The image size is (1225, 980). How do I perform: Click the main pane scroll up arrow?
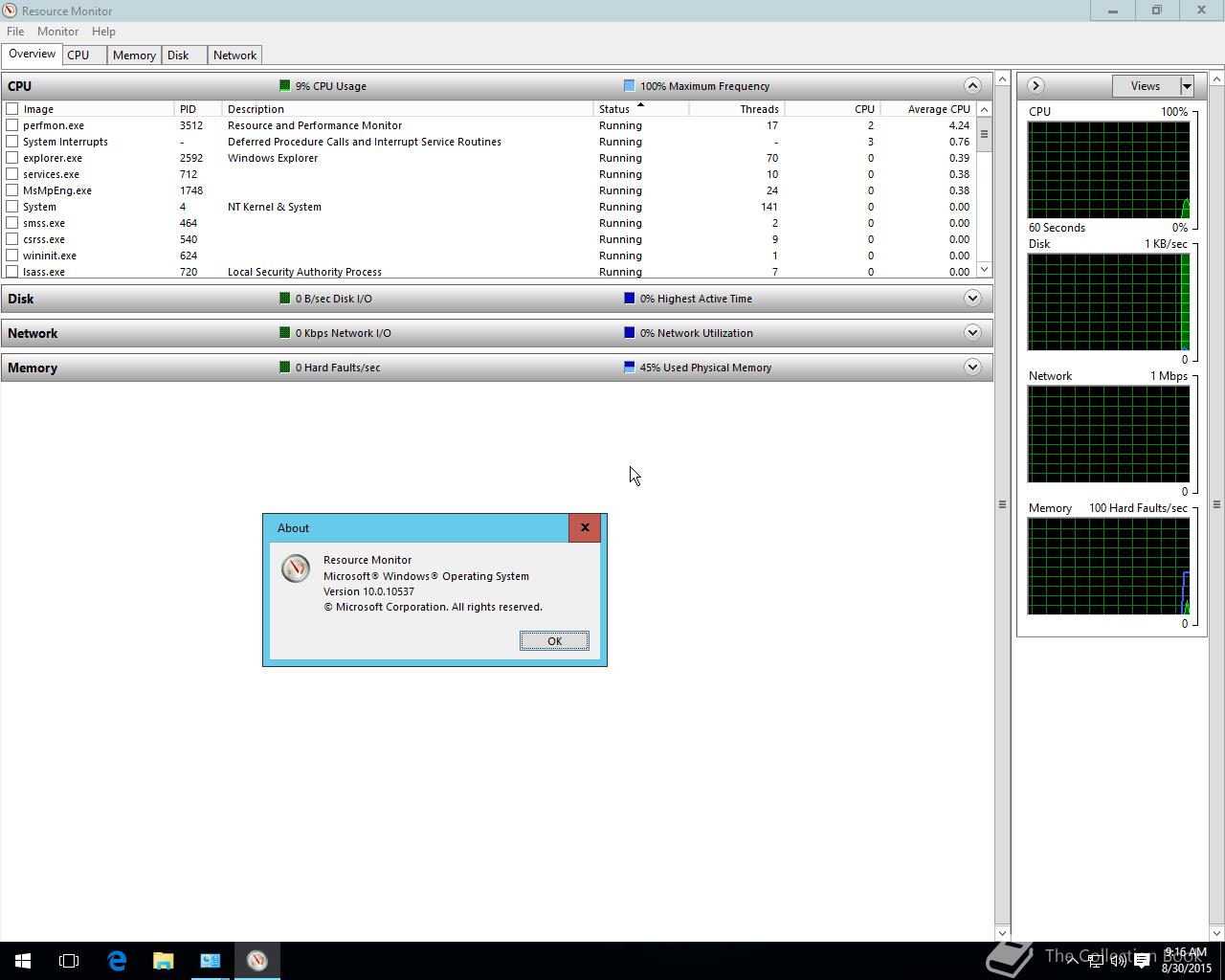click(1002, 78)
